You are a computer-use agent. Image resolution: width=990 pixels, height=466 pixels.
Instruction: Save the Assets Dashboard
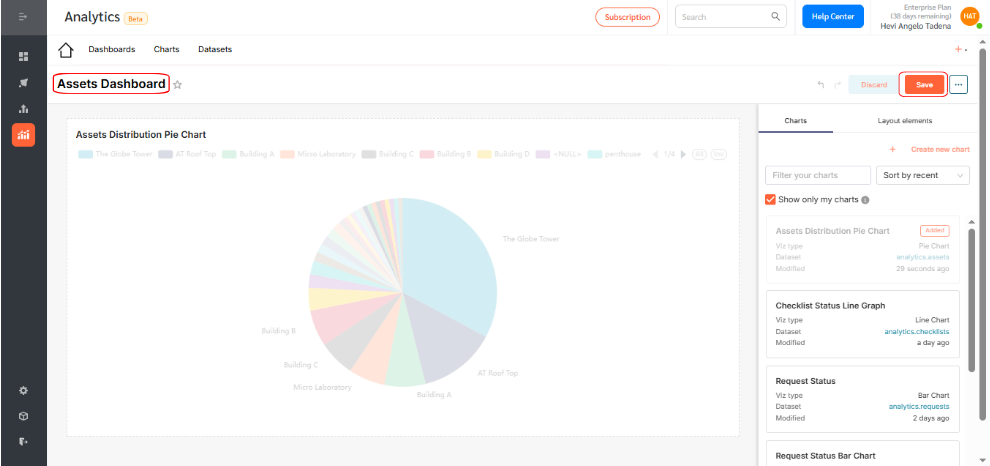924,85
